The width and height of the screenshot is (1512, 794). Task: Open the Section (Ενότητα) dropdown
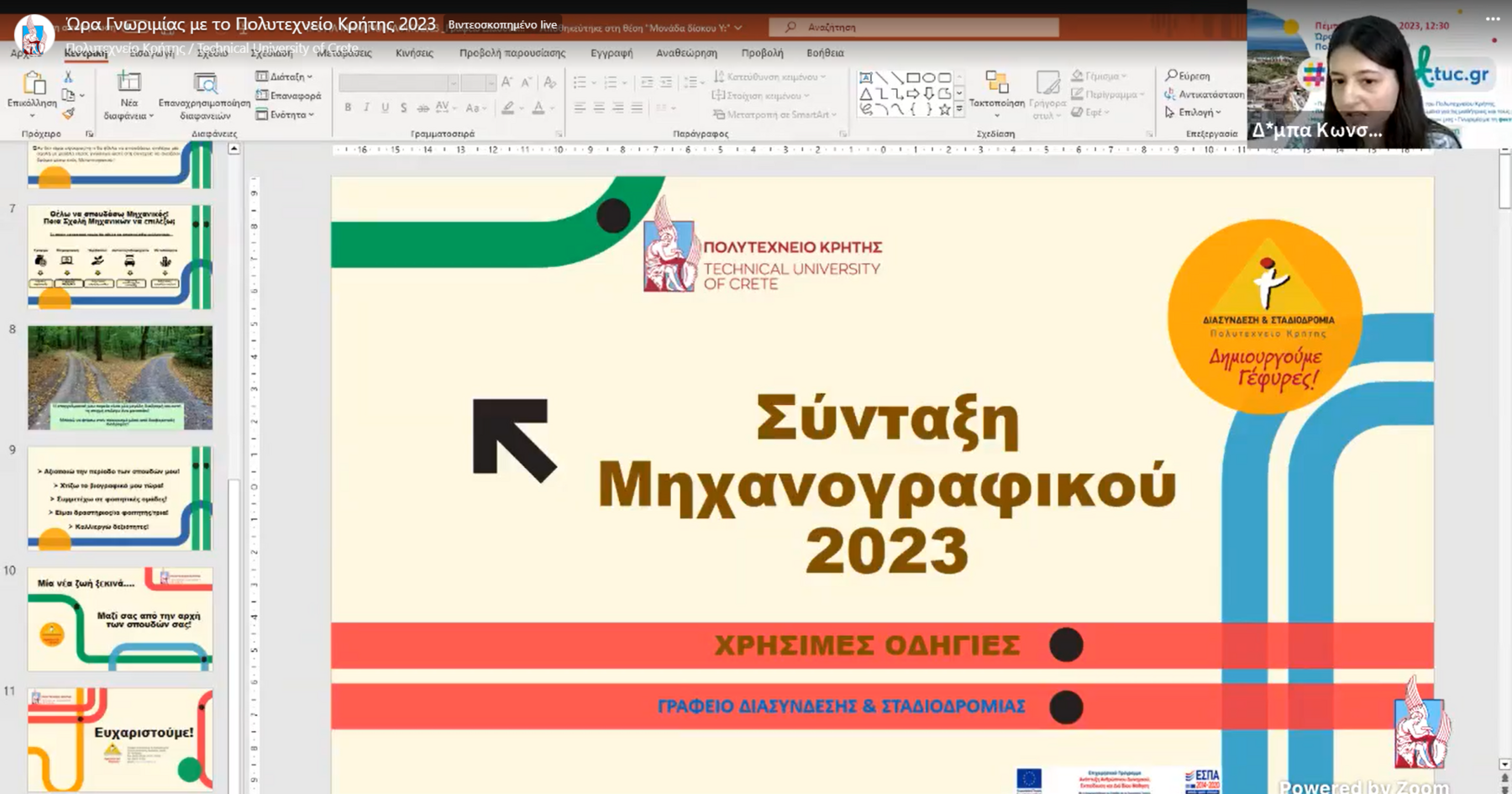(286, 114)
